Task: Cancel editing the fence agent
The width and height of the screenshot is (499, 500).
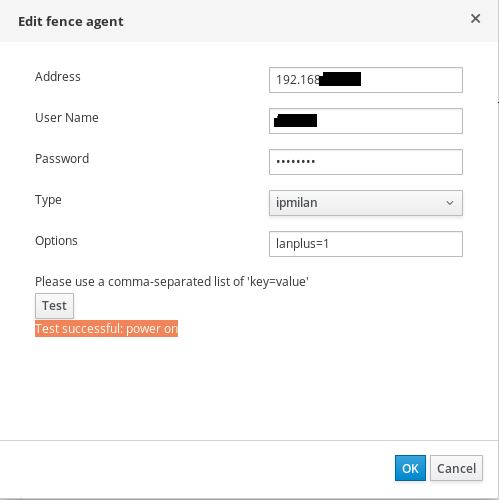Action: (x=456, y=468)
